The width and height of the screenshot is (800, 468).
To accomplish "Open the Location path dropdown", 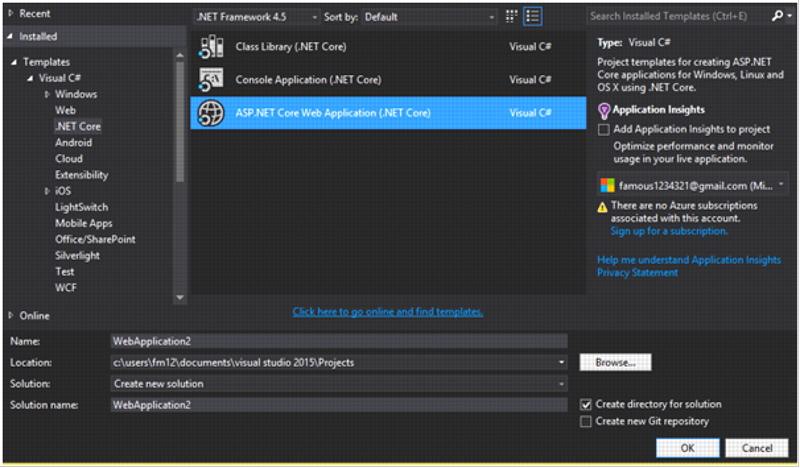I will 561,362.
